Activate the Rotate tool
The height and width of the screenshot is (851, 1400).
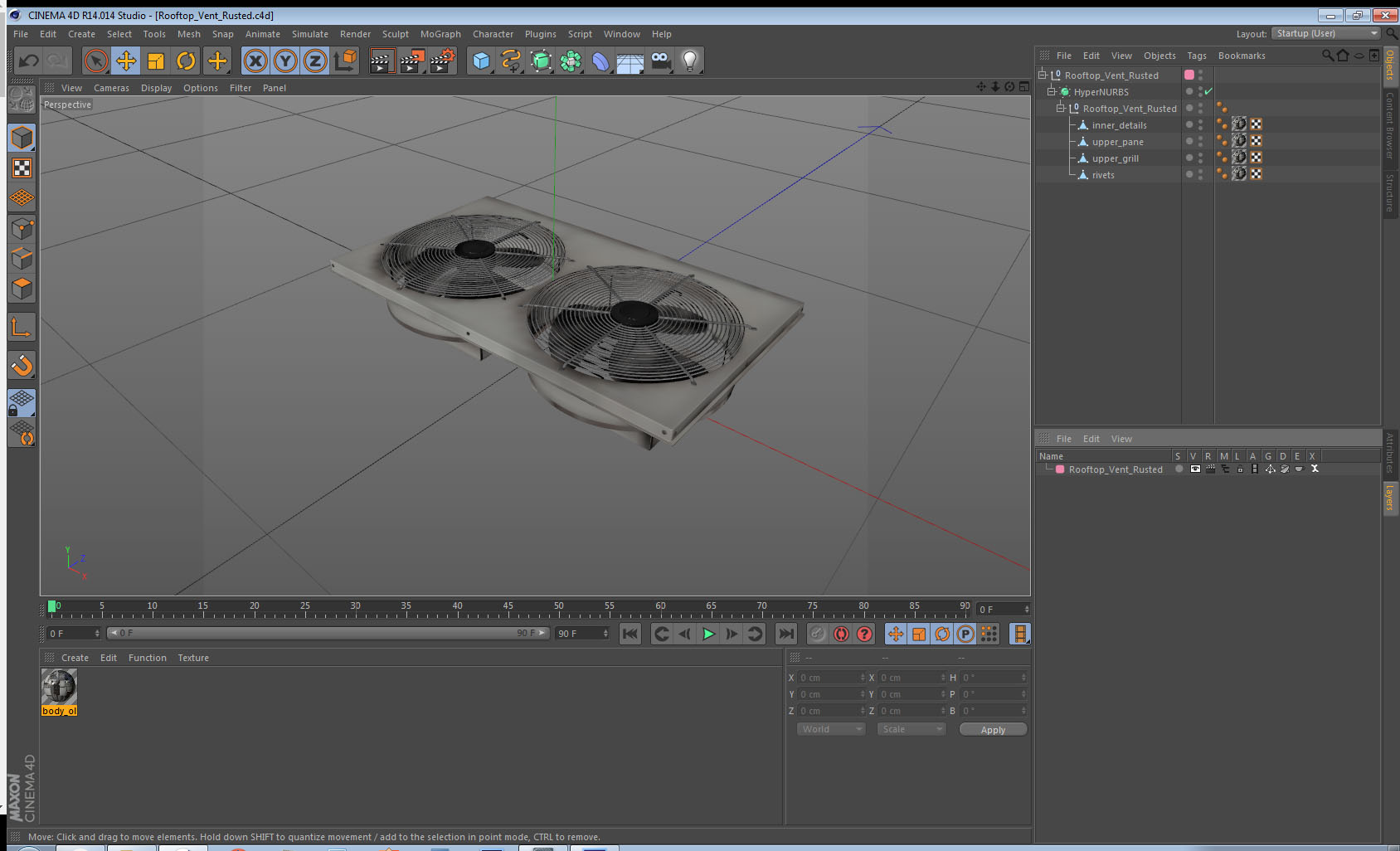tap(187, 61)
